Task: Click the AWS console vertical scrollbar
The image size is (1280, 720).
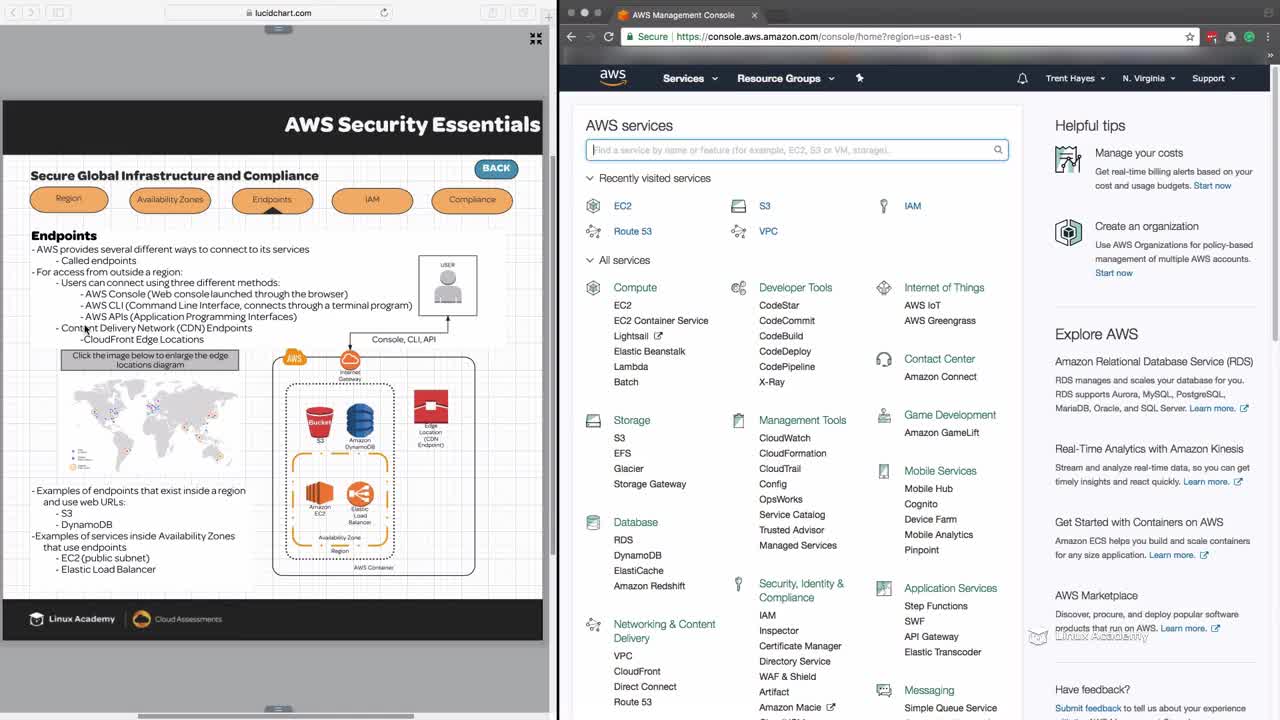Action: click(x=1274, y=203)
